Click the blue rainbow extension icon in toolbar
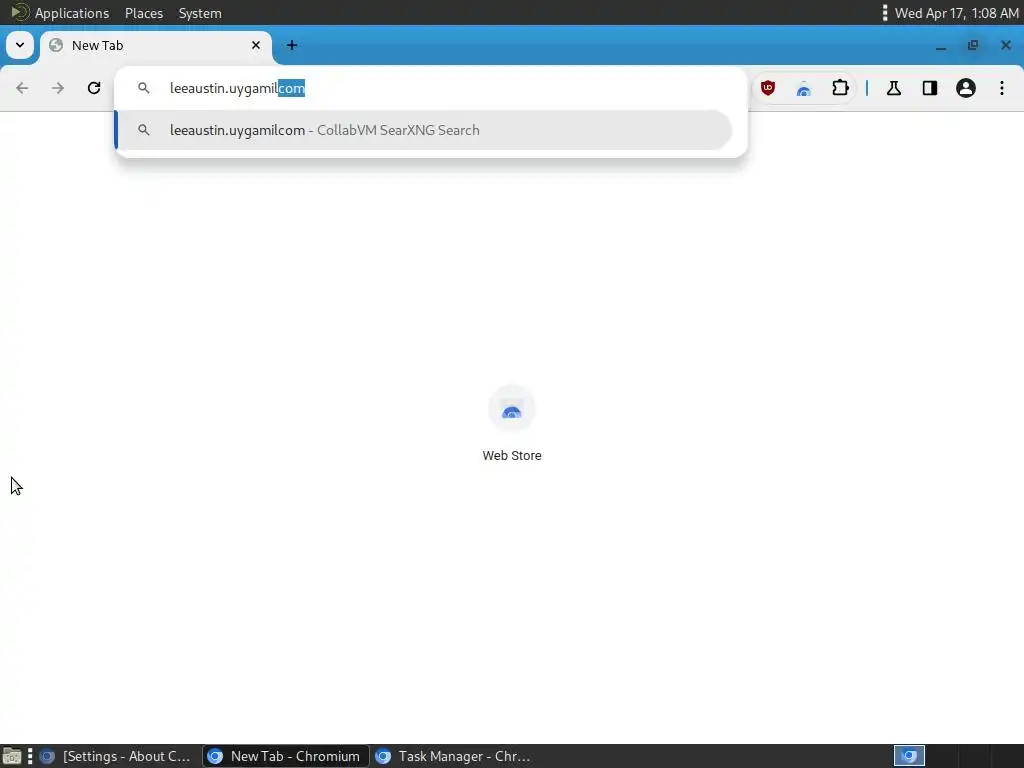The width and height of the screenshot is (1024, 768). [804, 89]
